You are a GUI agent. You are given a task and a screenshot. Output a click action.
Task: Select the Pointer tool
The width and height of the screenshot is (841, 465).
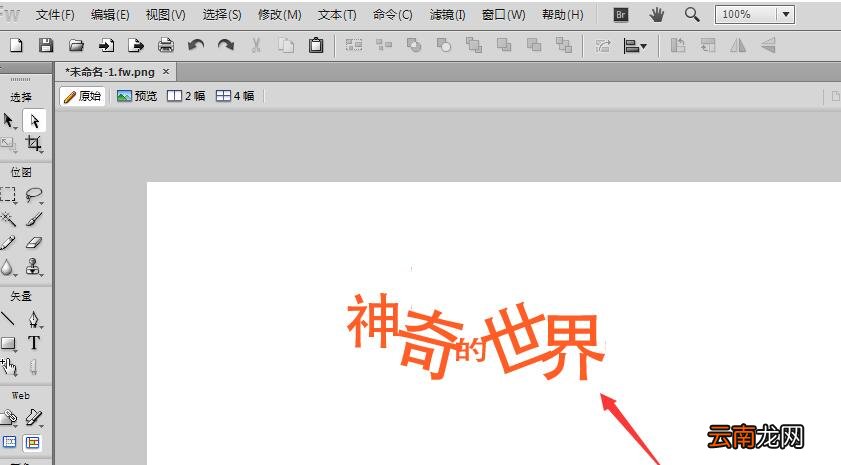(9, 121)
